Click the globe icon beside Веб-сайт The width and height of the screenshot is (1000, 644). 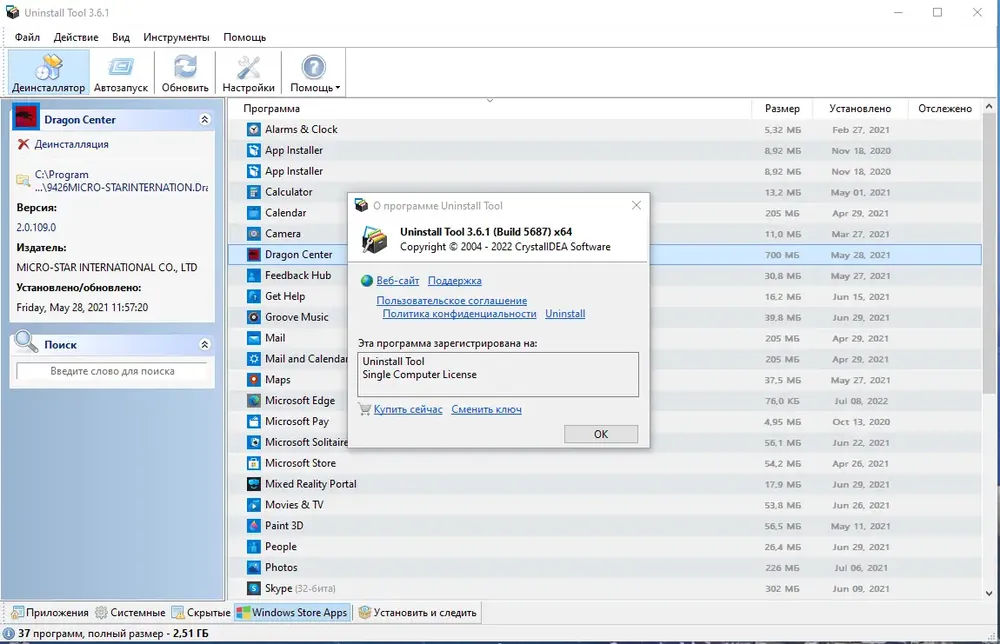click(367, 281)
